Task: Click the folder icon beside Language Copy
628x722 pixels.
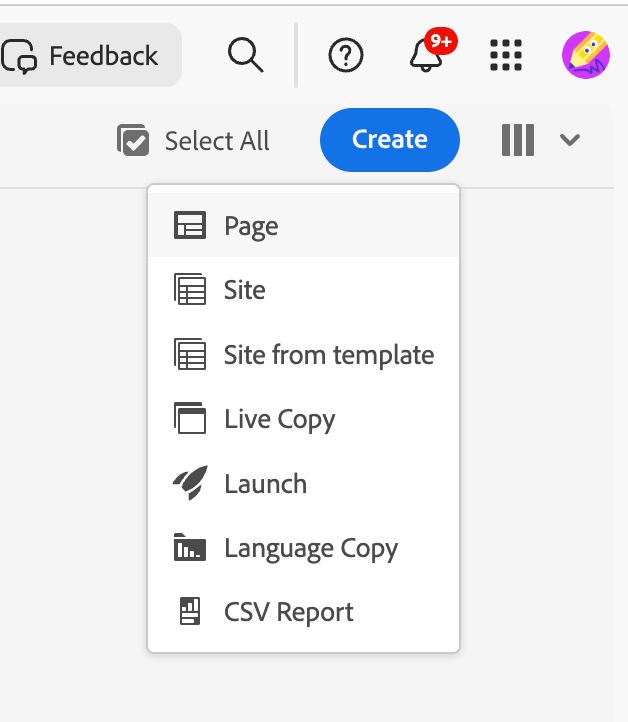Action: click(190, 547)
